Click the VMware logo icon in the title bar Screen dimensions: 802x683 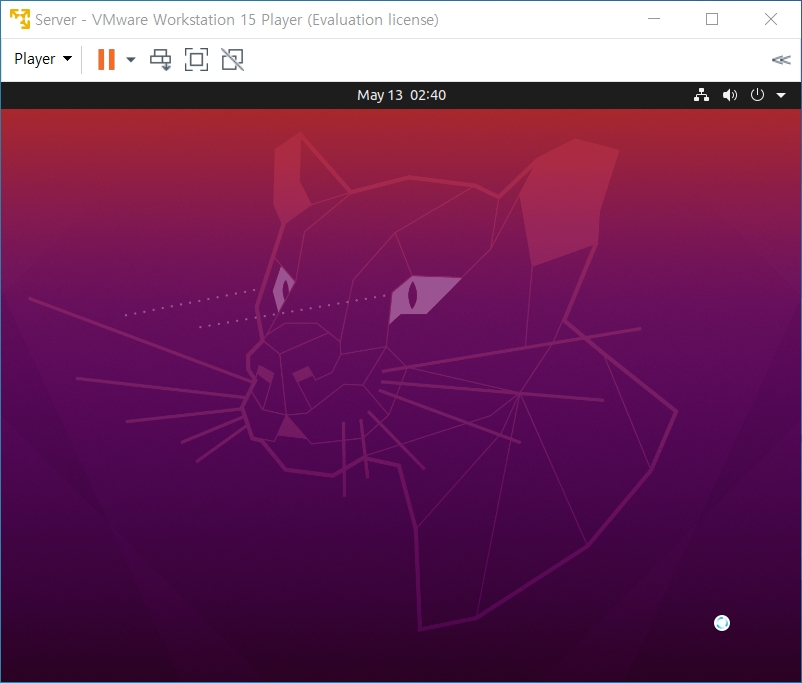[x=20, y=19]
